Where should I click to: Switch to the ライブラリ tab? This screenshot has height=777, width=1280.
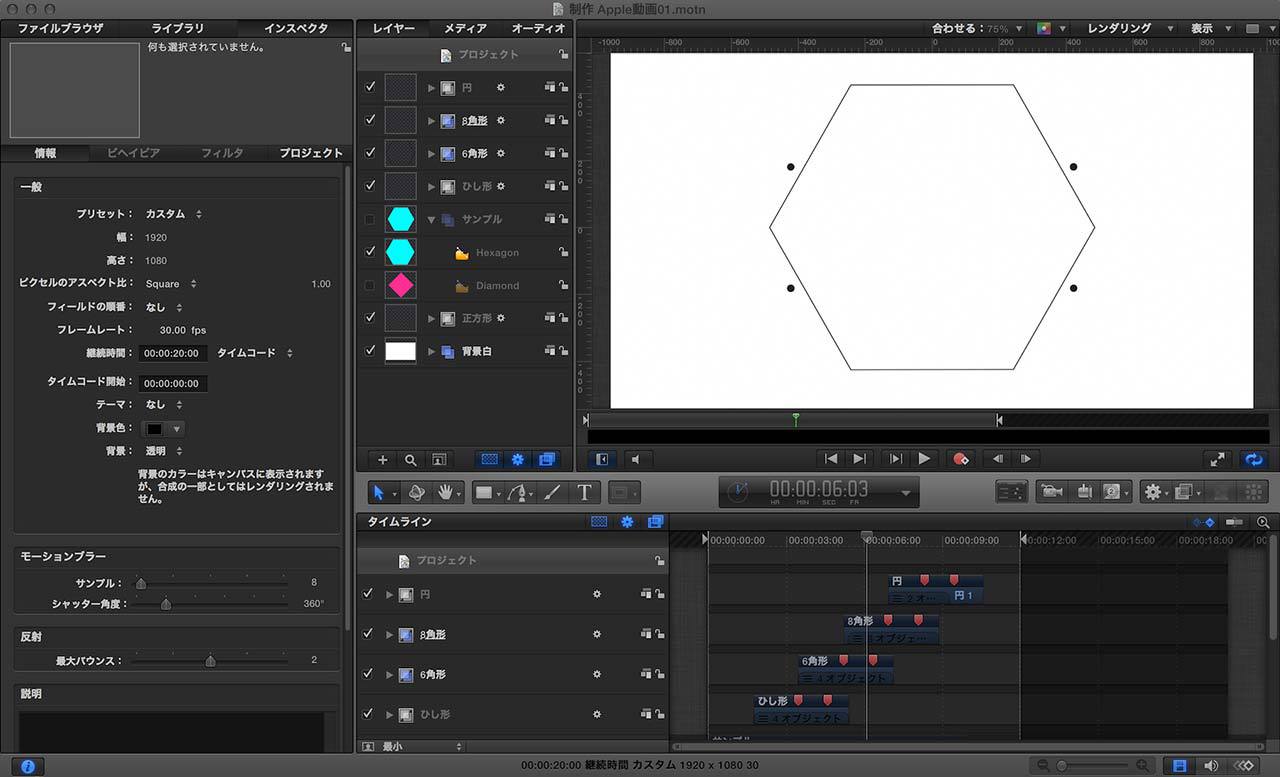coord(178,28)
